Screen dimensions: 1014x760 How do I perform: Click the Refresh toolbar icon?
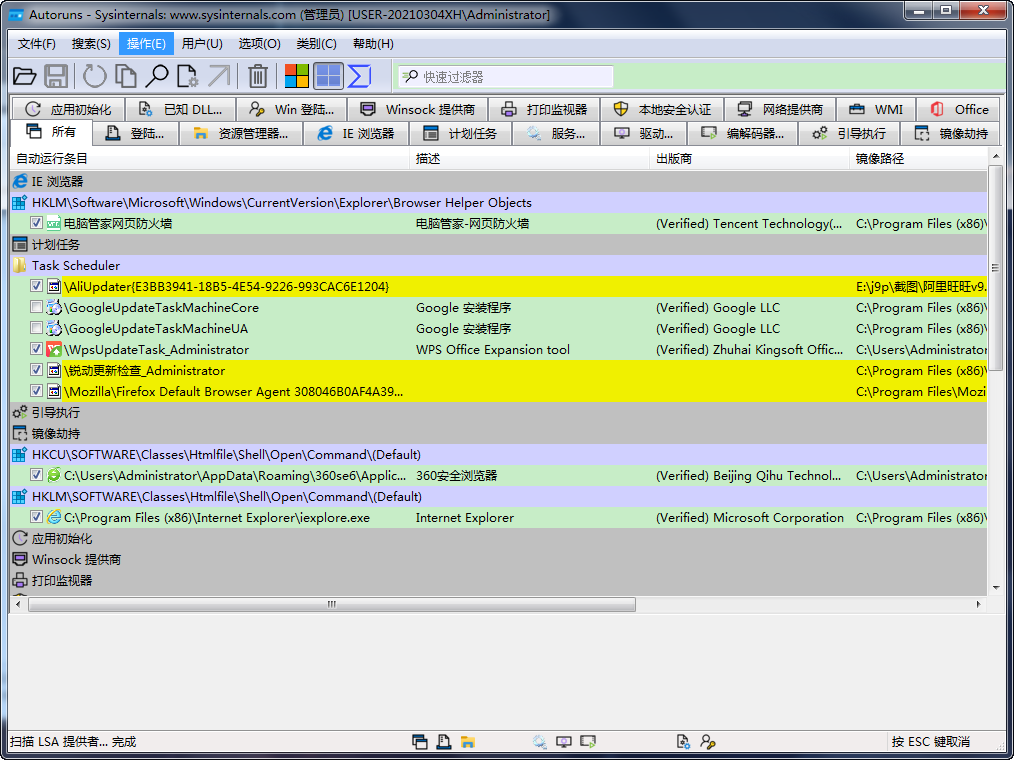click(94, 76)
